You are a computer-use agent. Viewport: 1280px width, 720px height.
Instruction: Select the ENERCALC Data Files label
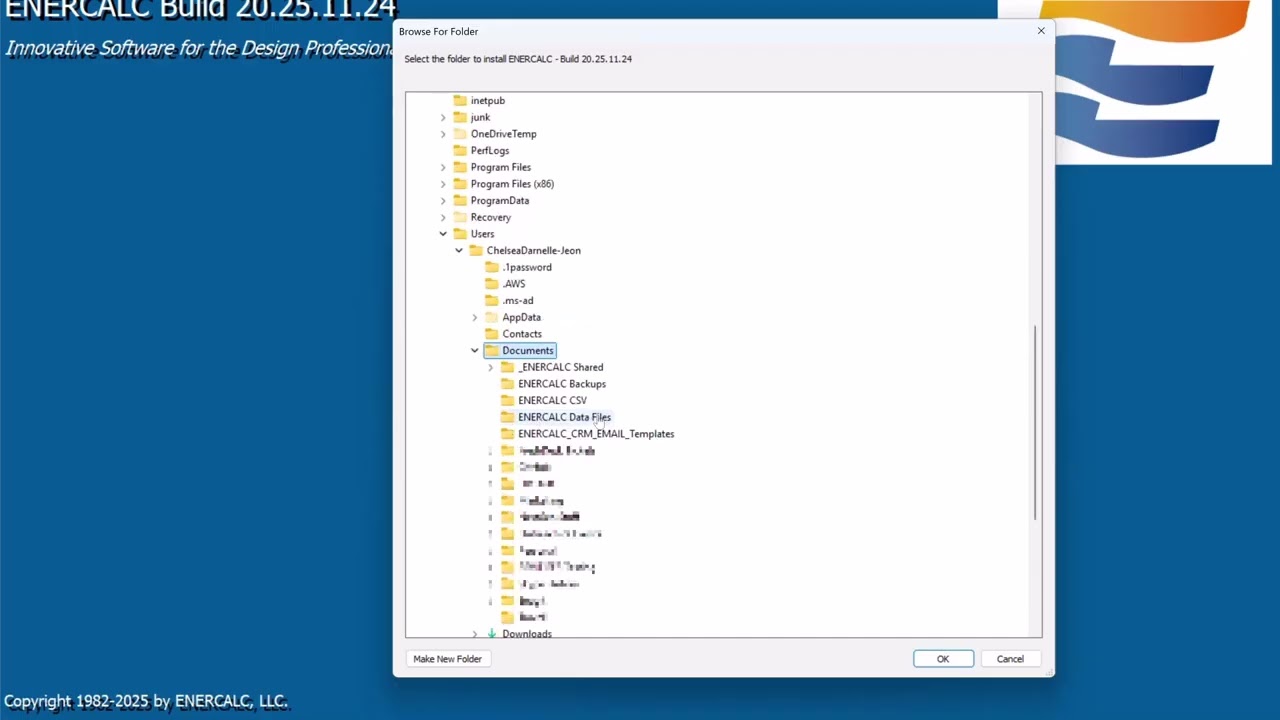pyautogui.click(x=564, y=417)
